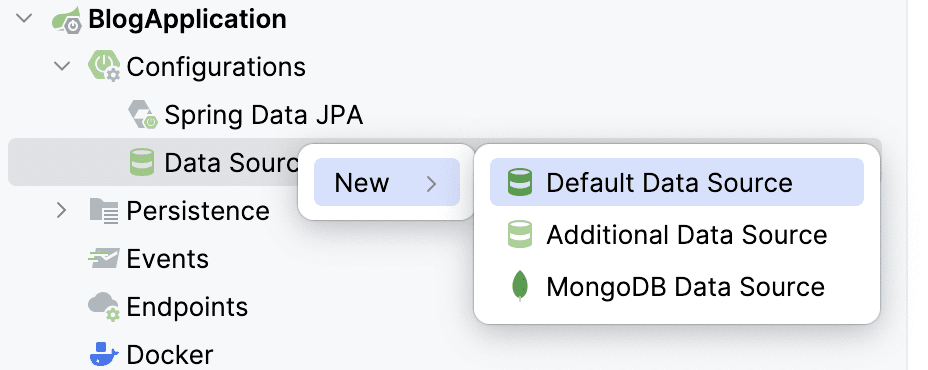Click the Events icon
928x370 pixels.
[104, 259]
